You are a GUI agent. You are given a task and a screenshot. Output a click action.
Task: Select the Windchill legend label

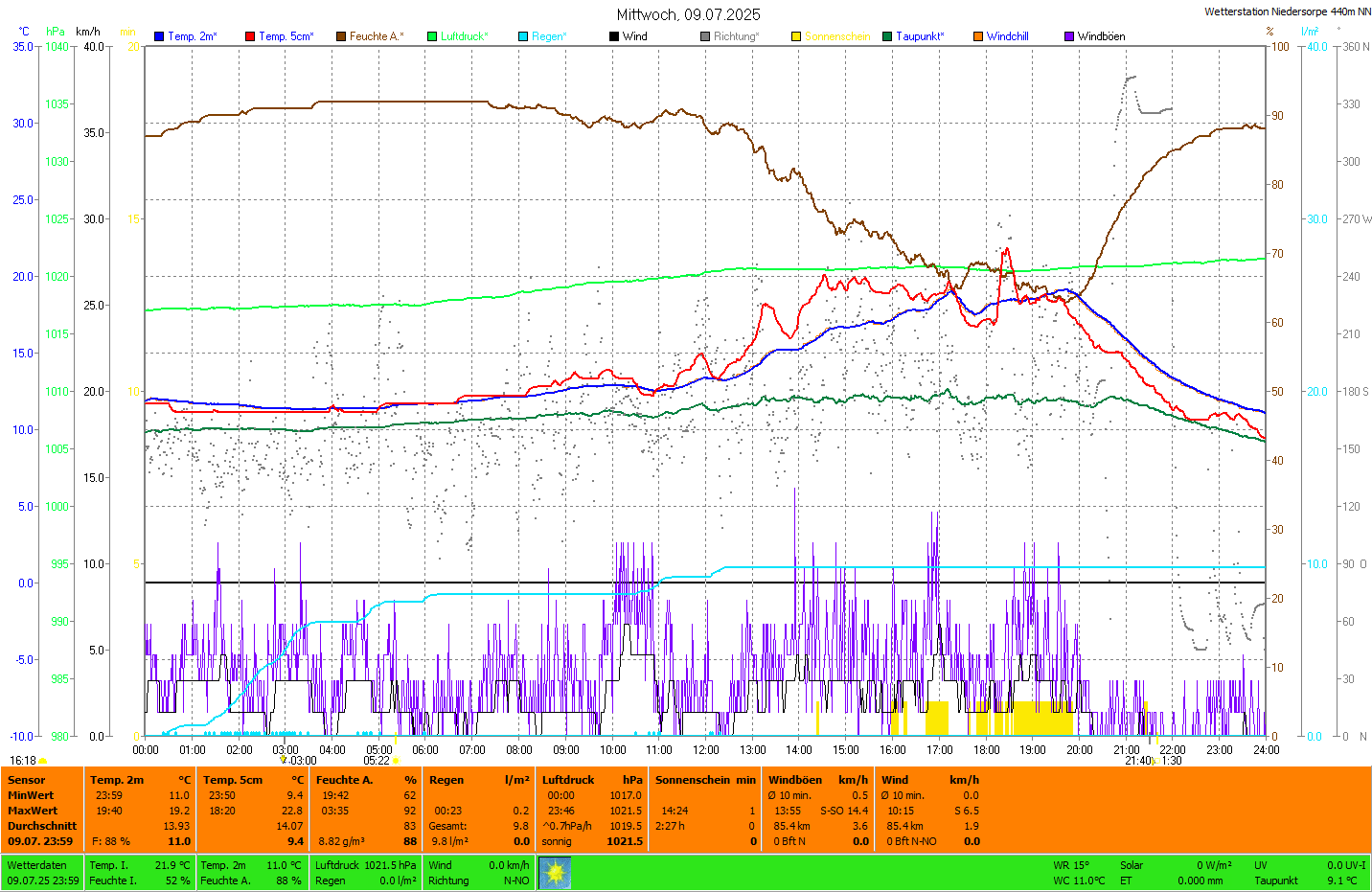[1007, 36]
